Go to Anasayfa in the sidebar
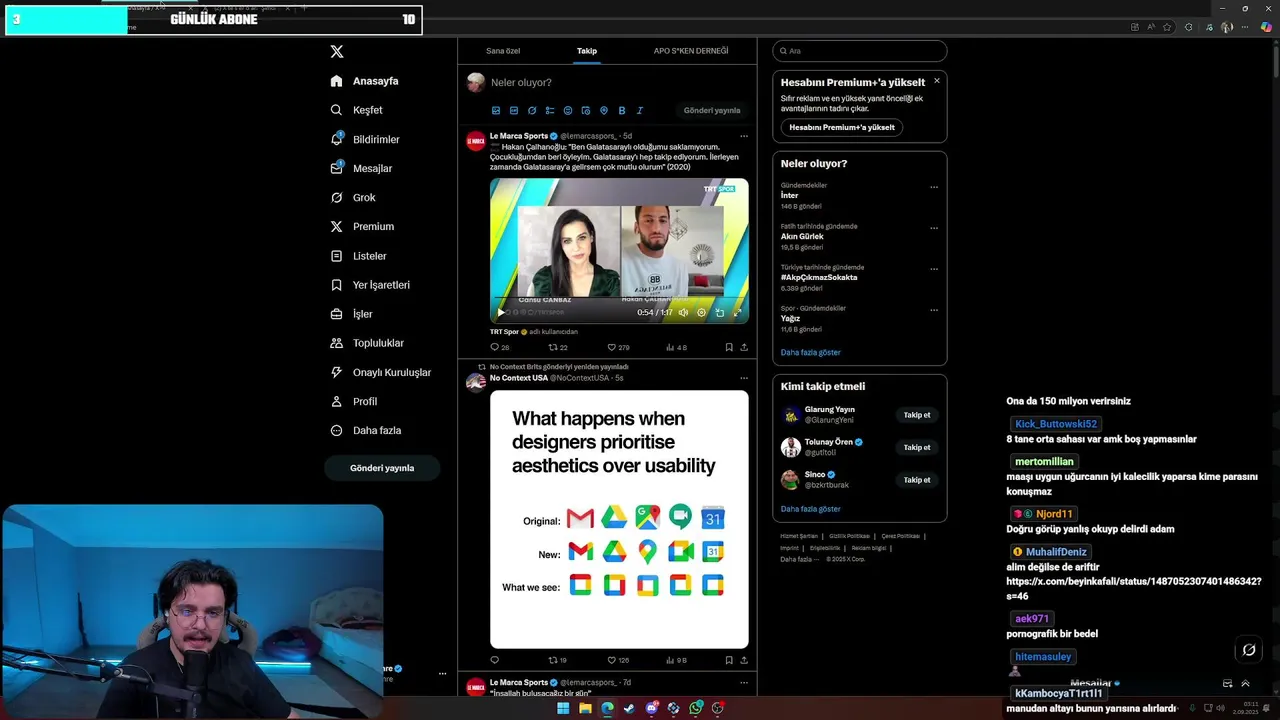 click(x=365, y=81)
